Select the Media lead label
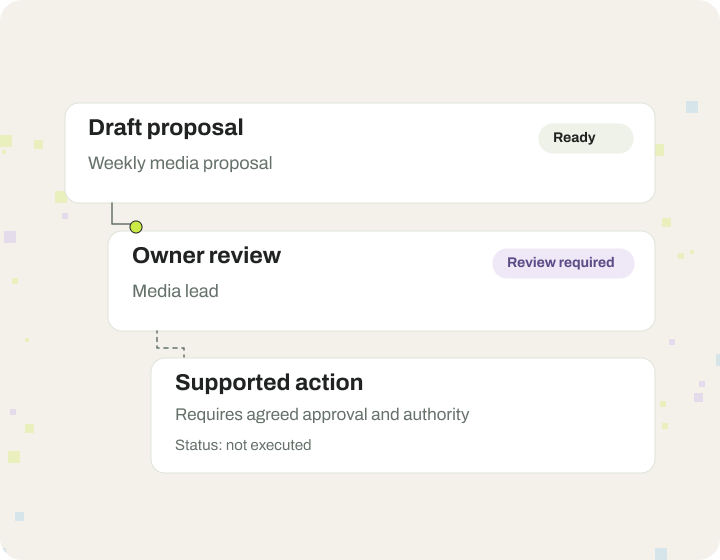Image resolution: width=720 pixels, height=560 pixels. click(175, 291)
